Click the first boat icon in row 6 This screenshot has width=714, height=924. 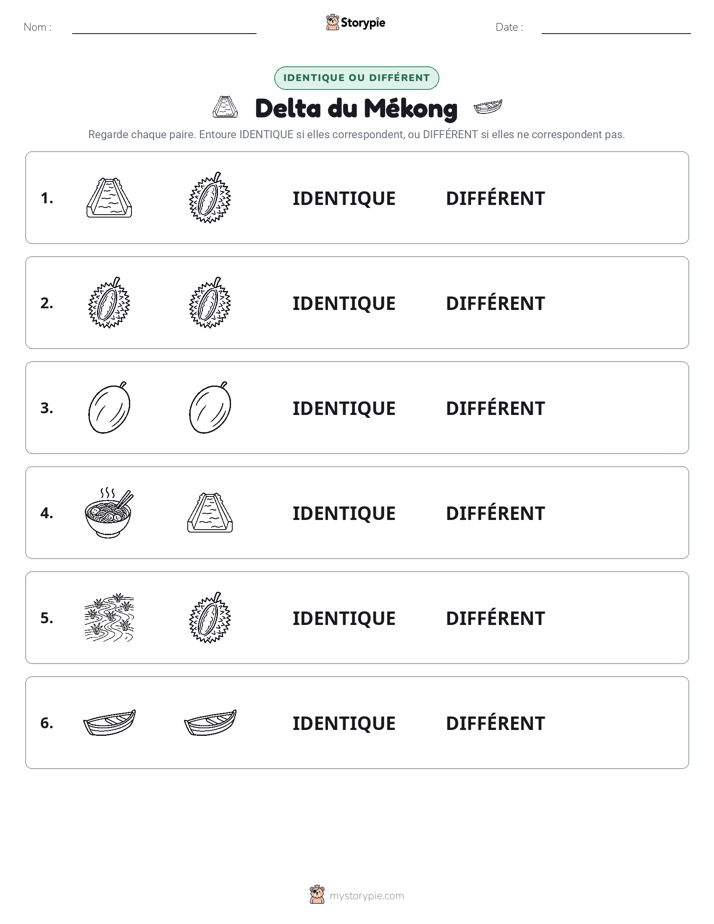pyautogui.click(x=110, y=722)
